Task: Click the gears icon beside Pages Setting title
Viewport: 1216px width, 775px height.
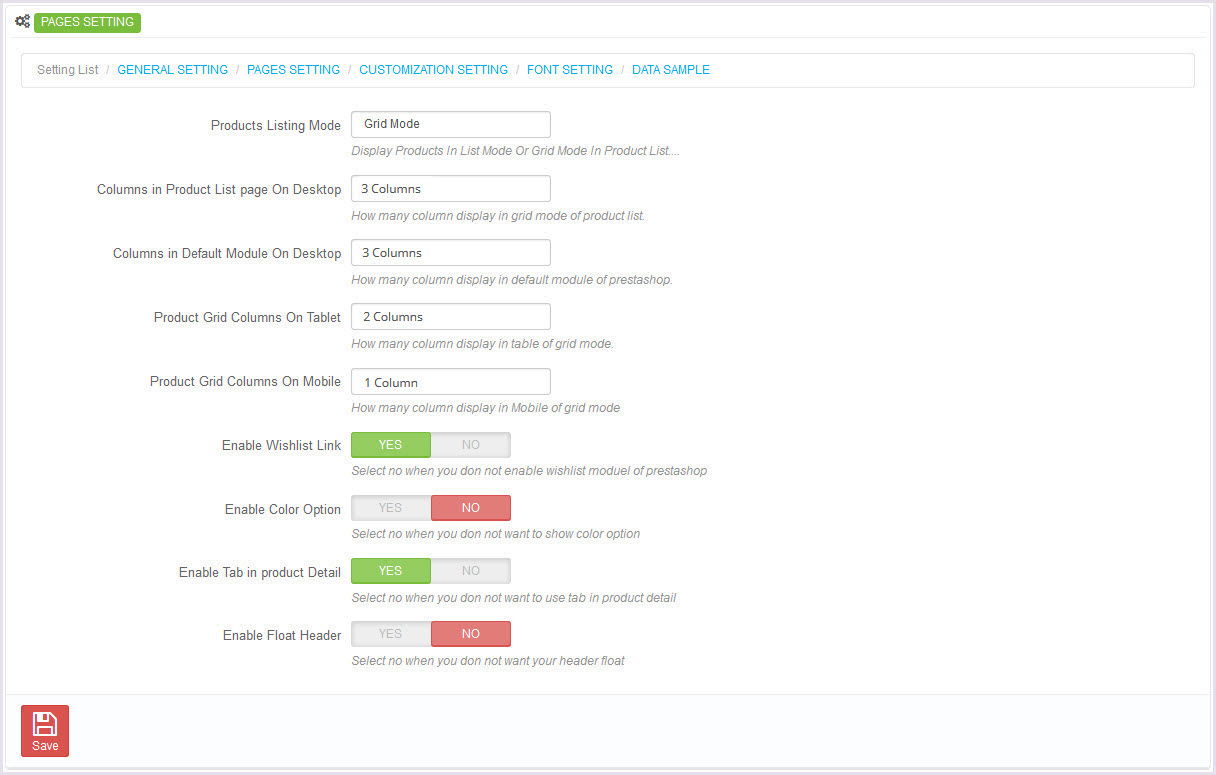Action: coord(22,22)
